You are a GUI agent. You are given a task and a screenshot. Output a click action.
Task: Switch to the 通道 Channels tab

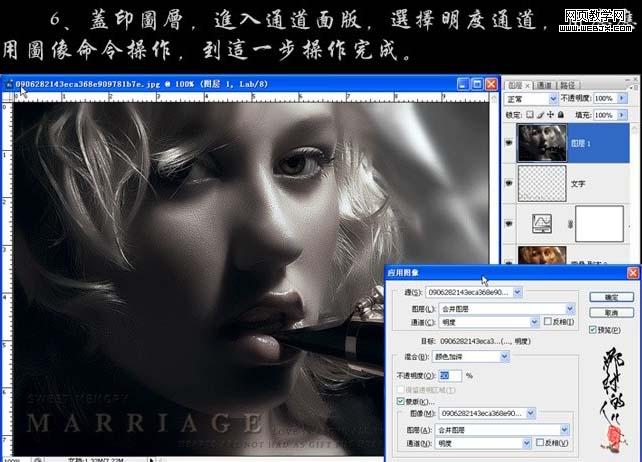[544, 85]
